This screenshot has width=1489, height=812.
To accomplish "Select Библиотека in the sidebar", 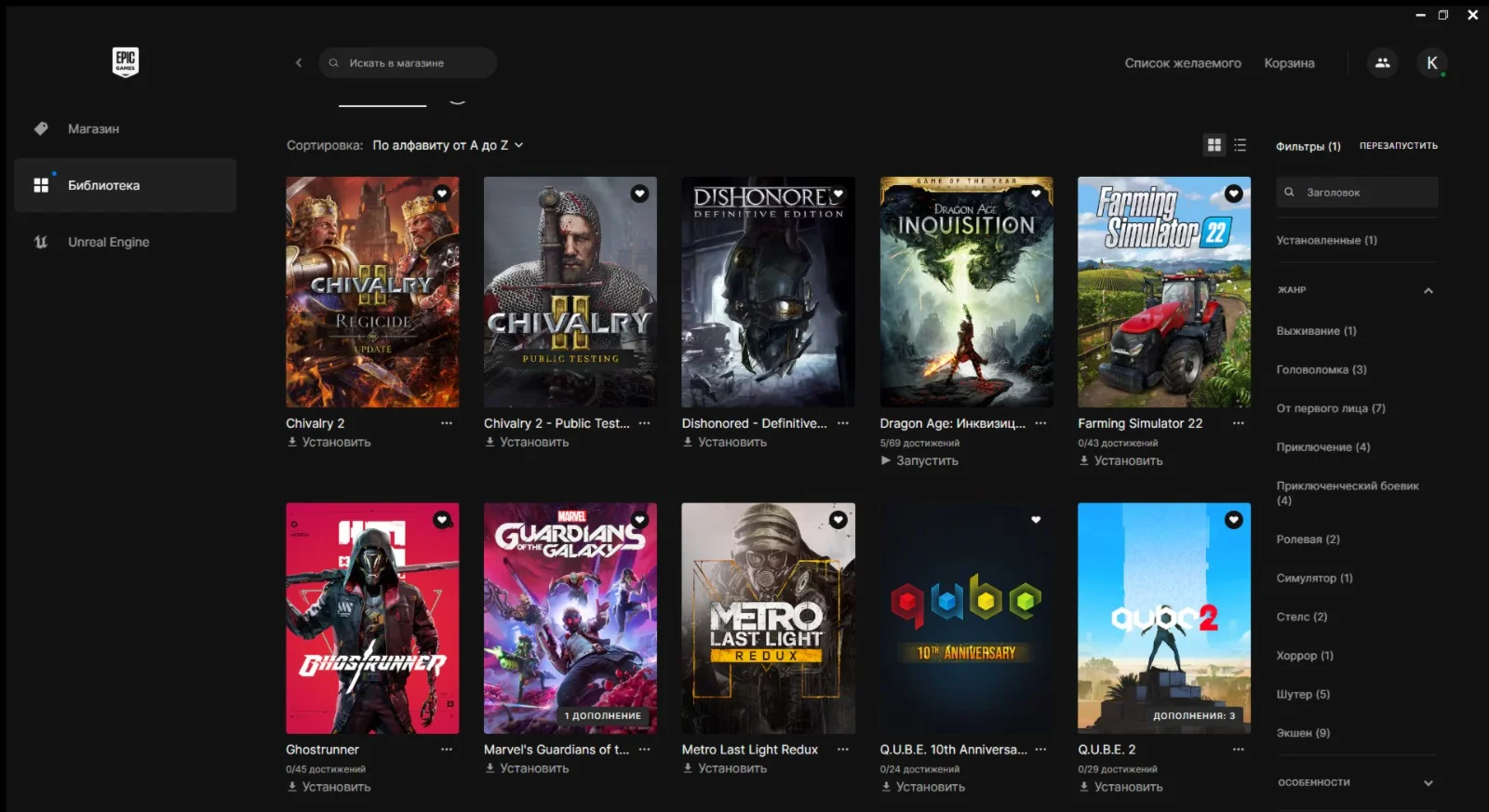I will 125,185.
